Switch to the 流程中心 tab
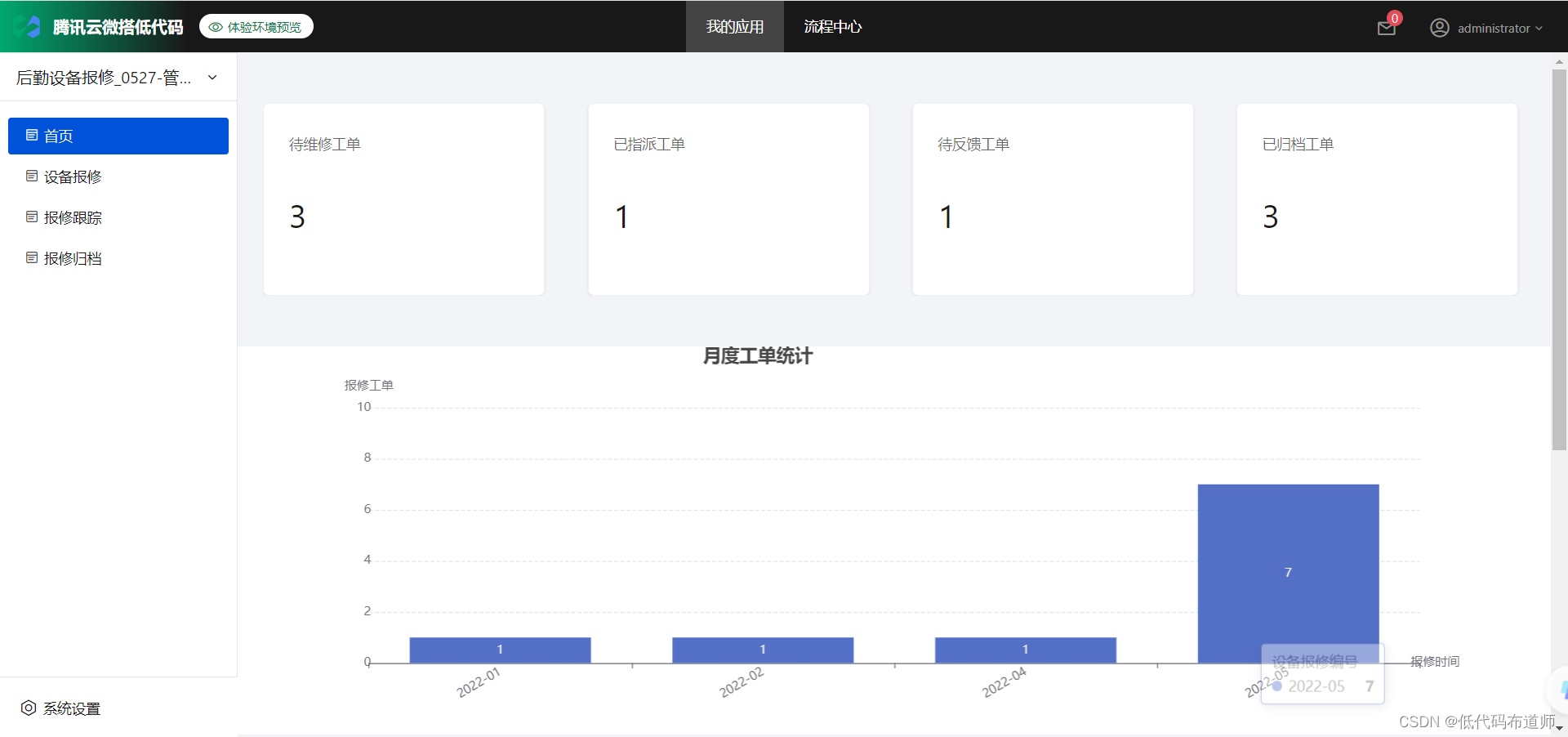 point(833,26)
